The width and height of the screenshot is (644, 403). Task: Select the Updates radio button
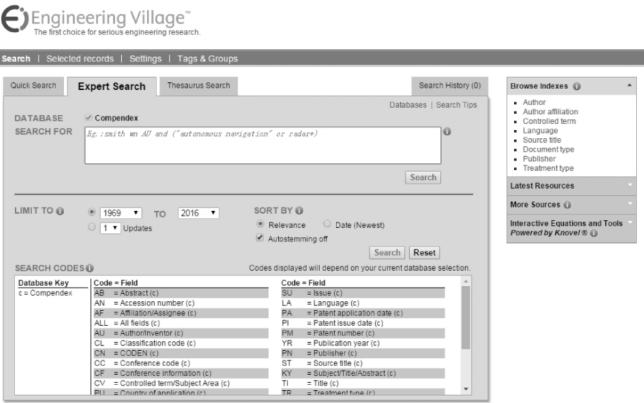[92, 227]
